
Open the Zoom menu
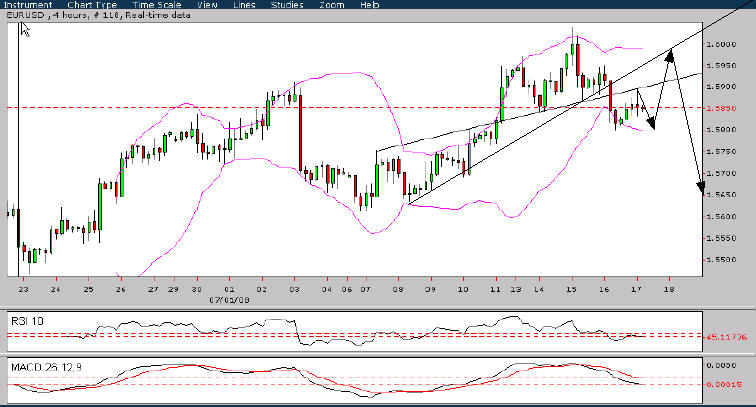click(x=332, y=5)
